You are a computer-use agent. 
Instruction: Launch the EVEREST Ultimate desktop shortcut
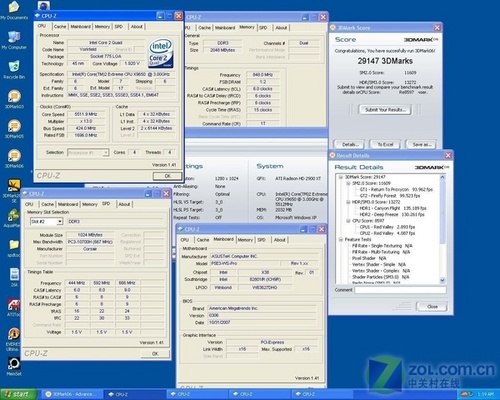[14, 339]
